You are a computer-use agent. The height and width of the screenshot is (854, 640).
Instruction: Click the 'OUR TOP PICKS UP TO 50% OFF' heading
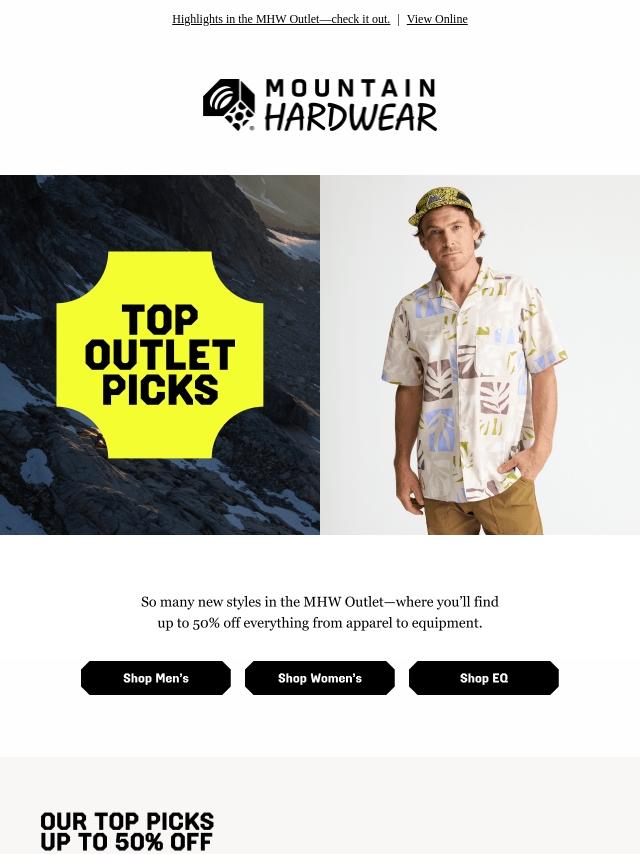127,832
